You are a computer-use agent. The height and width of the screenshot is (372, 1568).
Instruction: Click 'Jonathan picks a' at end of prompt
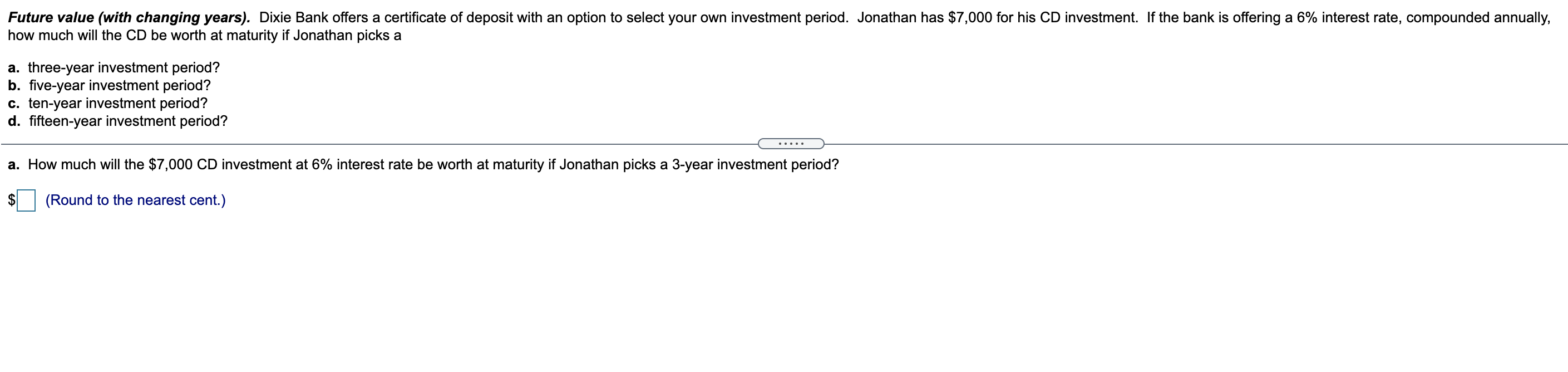[347, 35]
